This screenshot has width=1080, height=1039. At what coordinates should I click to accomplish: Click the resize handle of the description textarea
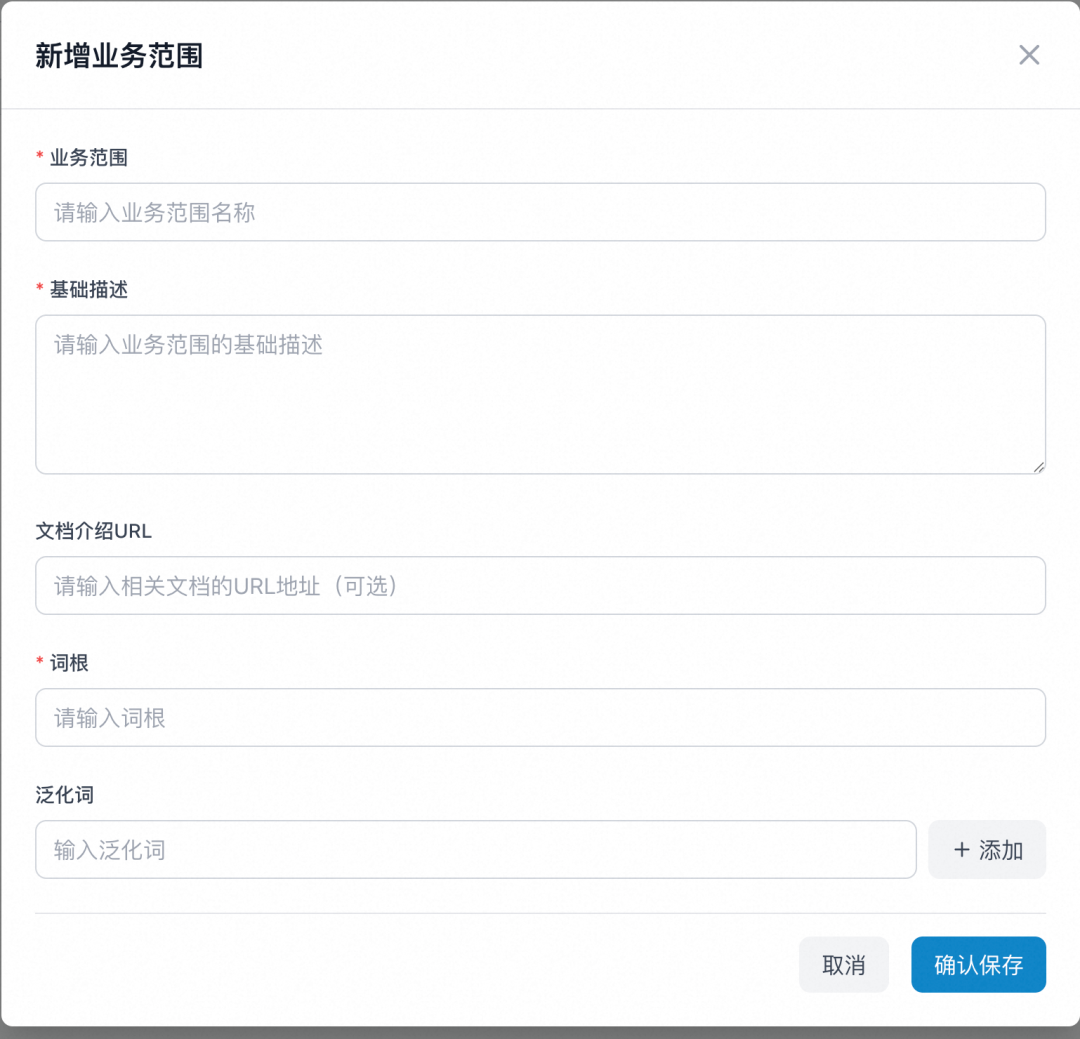pos(1038,465)
